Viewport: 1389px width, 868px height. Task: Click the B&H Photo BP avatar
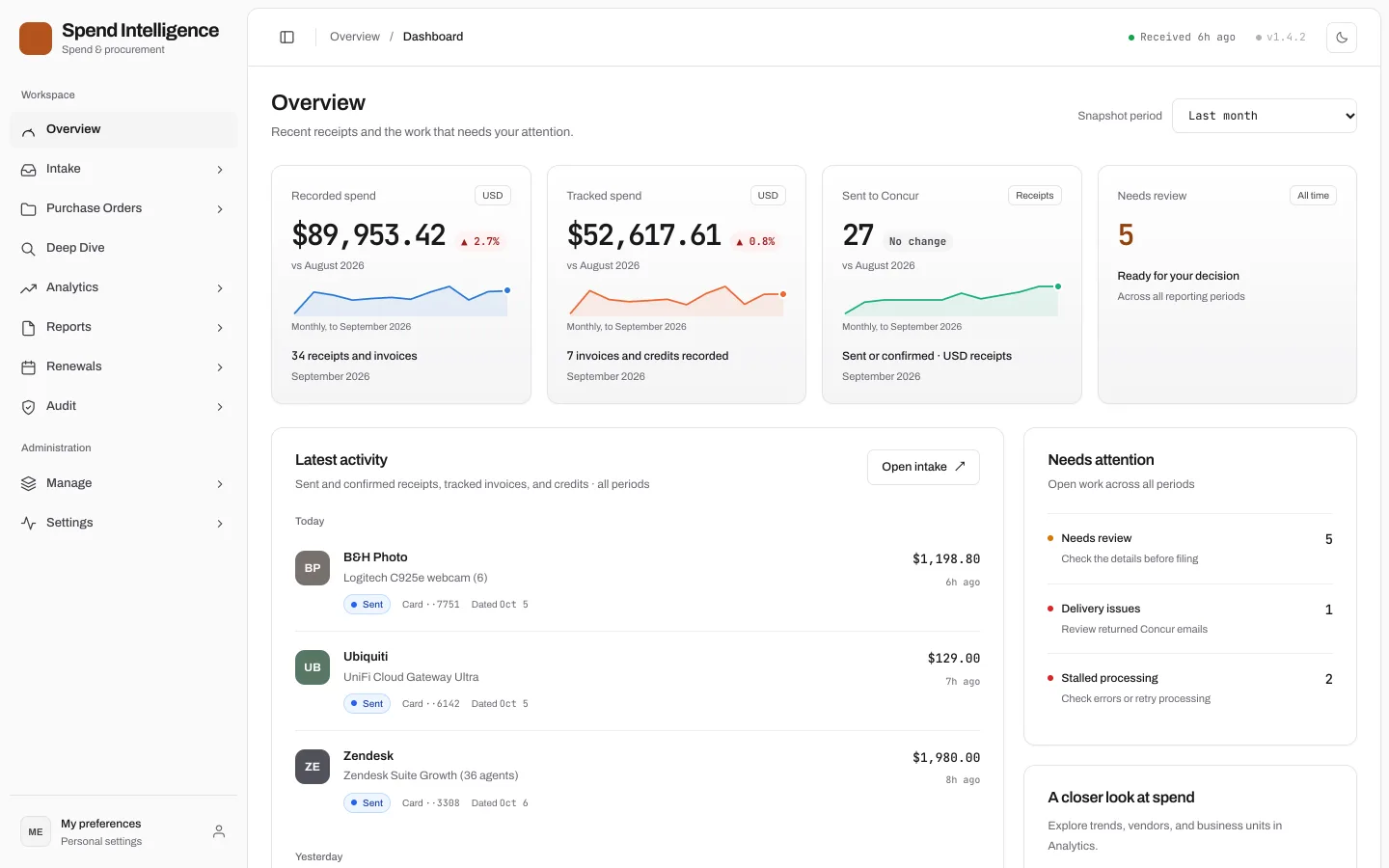313,568
